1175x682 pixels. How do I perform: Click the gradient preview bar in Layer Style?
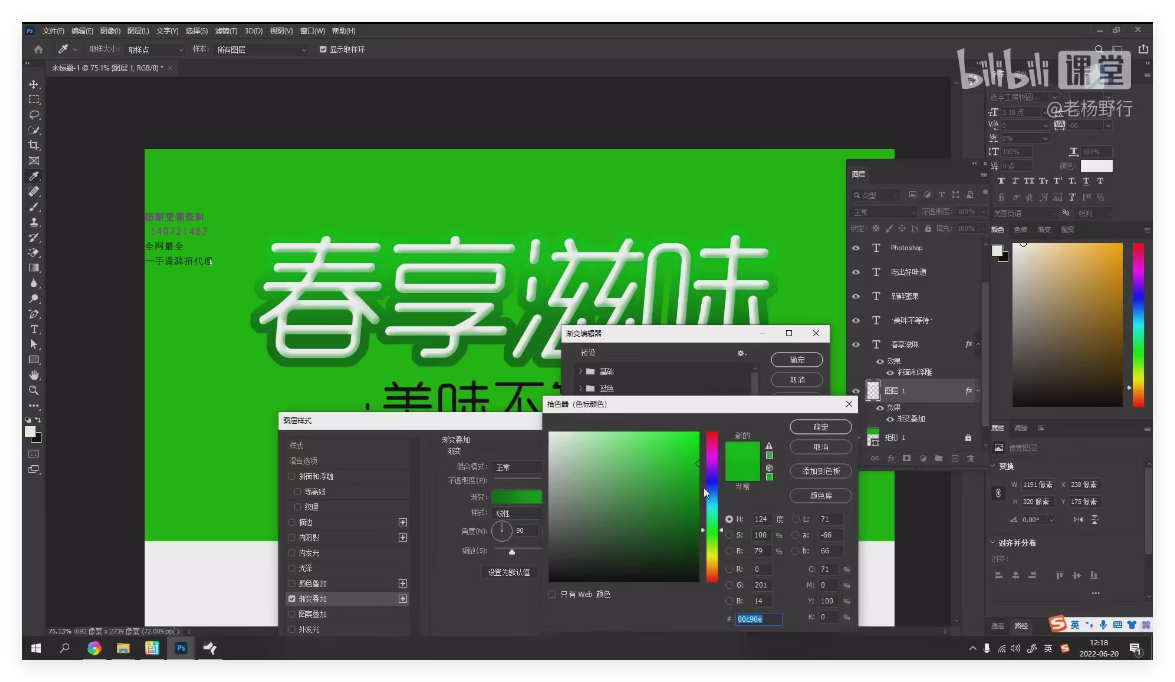click(516, 497)
